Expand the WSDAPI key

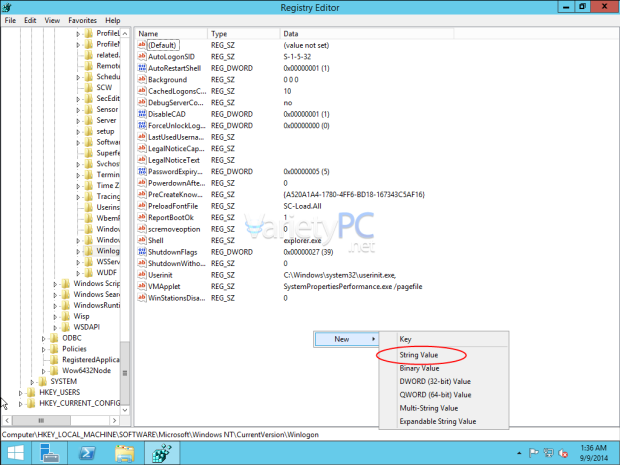click(55, 327)
